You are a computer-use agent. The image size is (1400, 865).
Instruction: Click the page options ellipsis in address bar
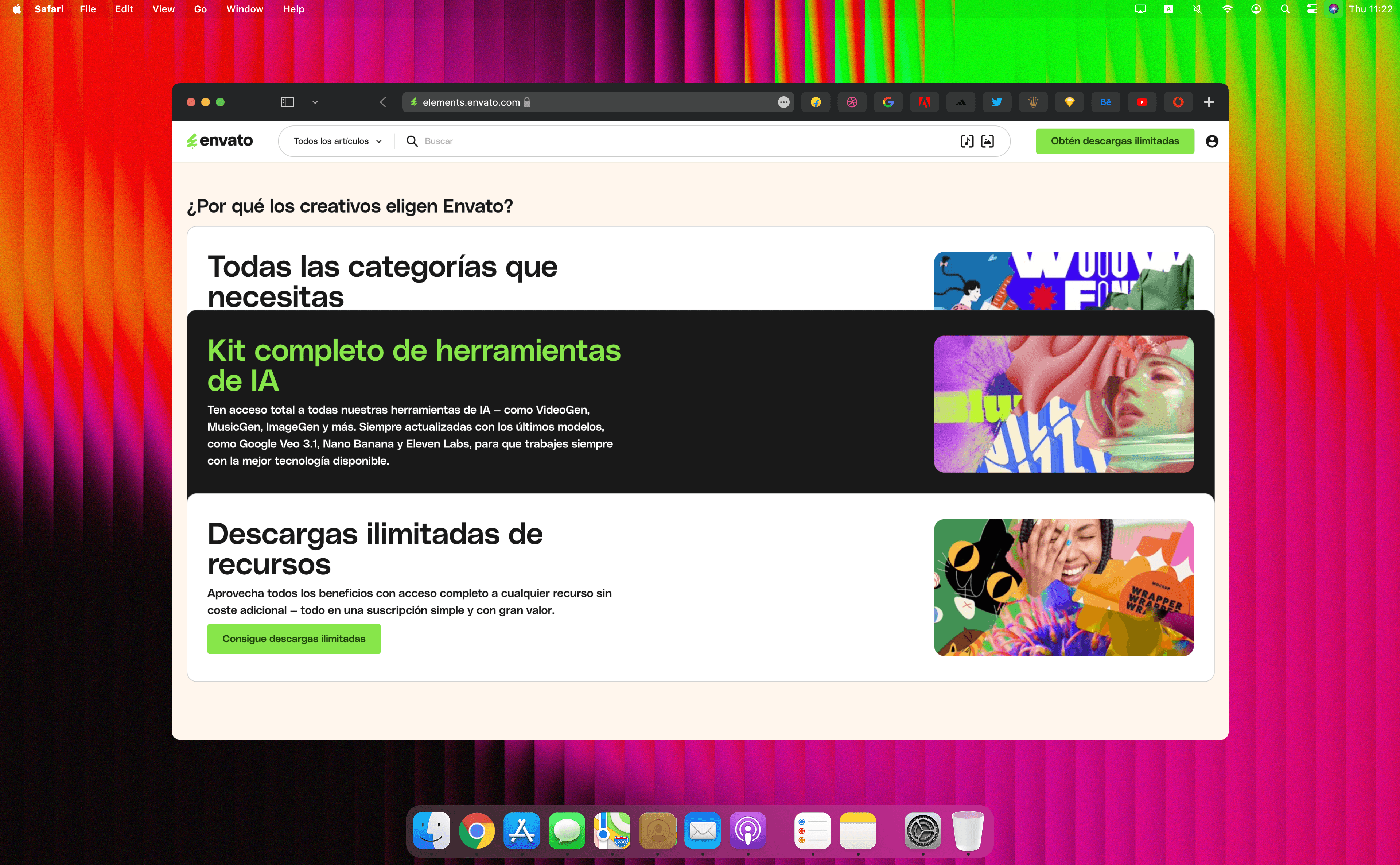pyautogui.click(x=783, y=102)
